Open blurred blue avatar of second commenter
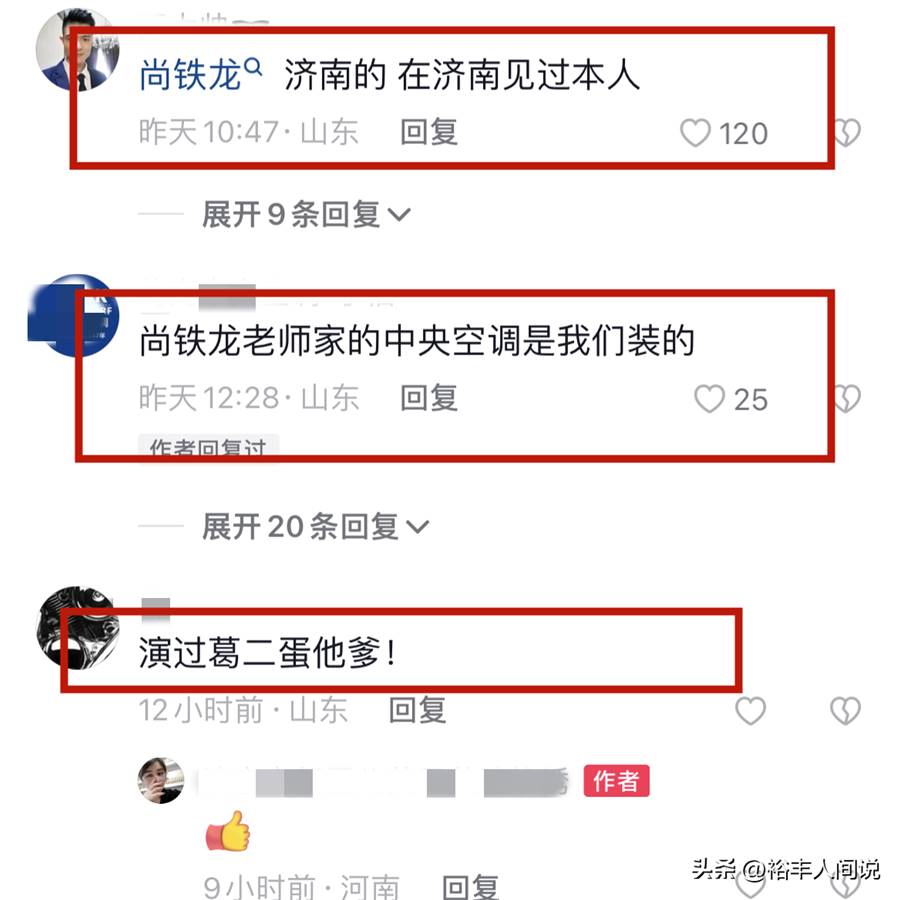This screenshot has height=900, width=900. [75, 316]
